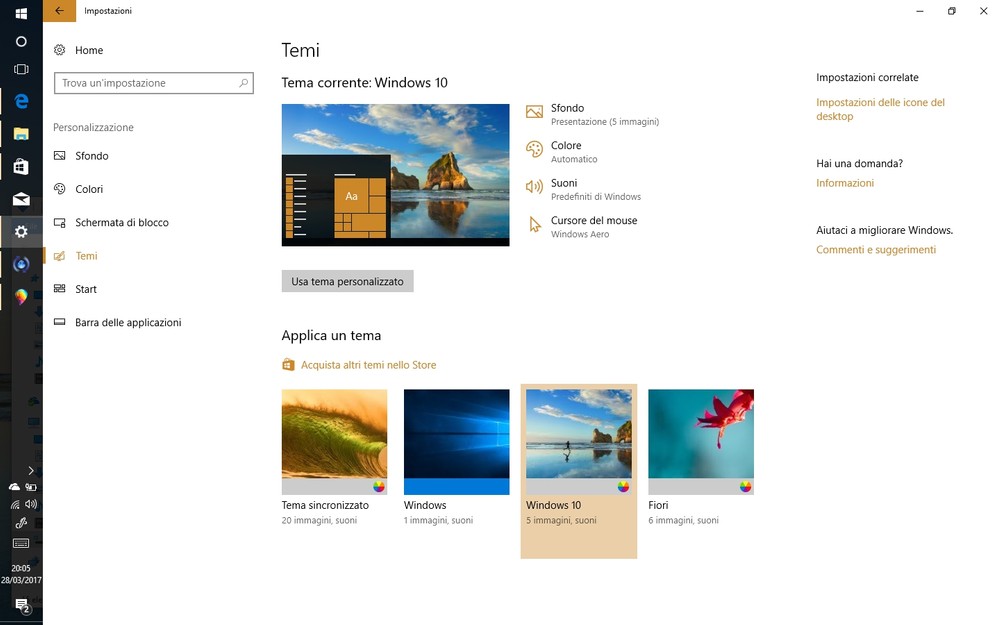This screenshot has width=1000, height=625.
Task: Open Windows Ink Workspace pen icon
Action: coord(21,524)
